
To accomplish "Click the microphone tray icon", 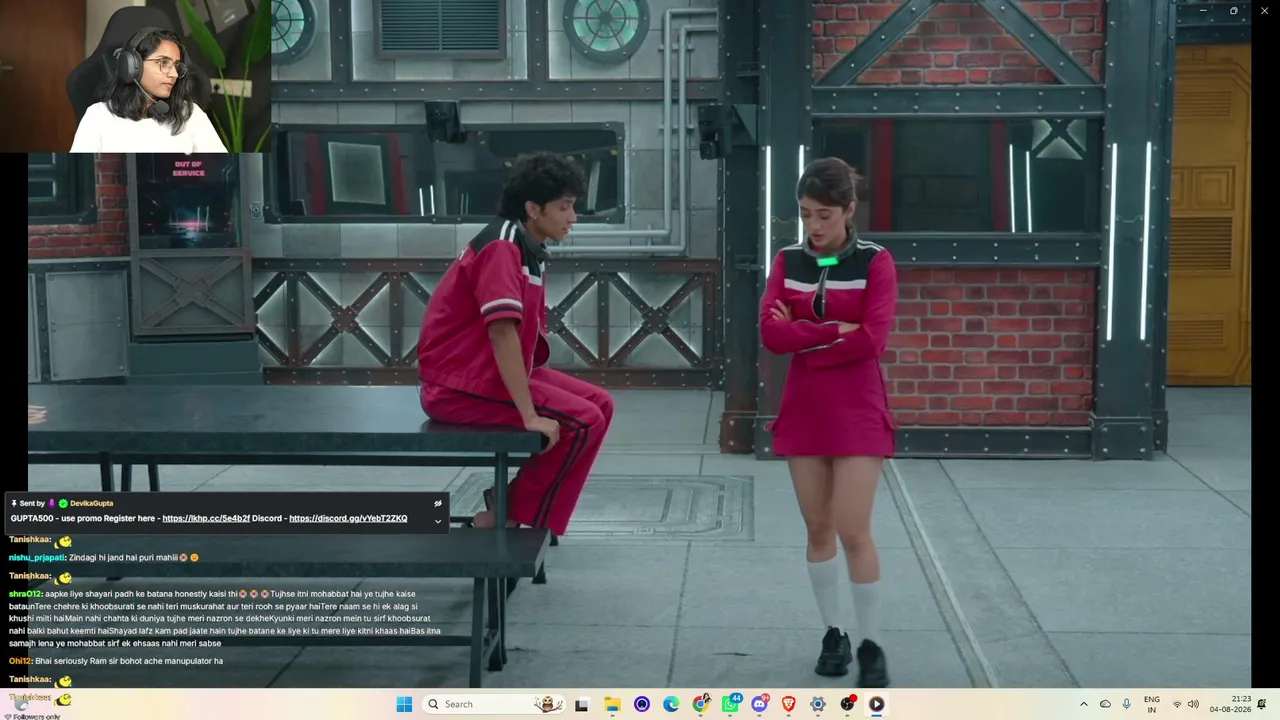I will click(x=1127, y=704).
